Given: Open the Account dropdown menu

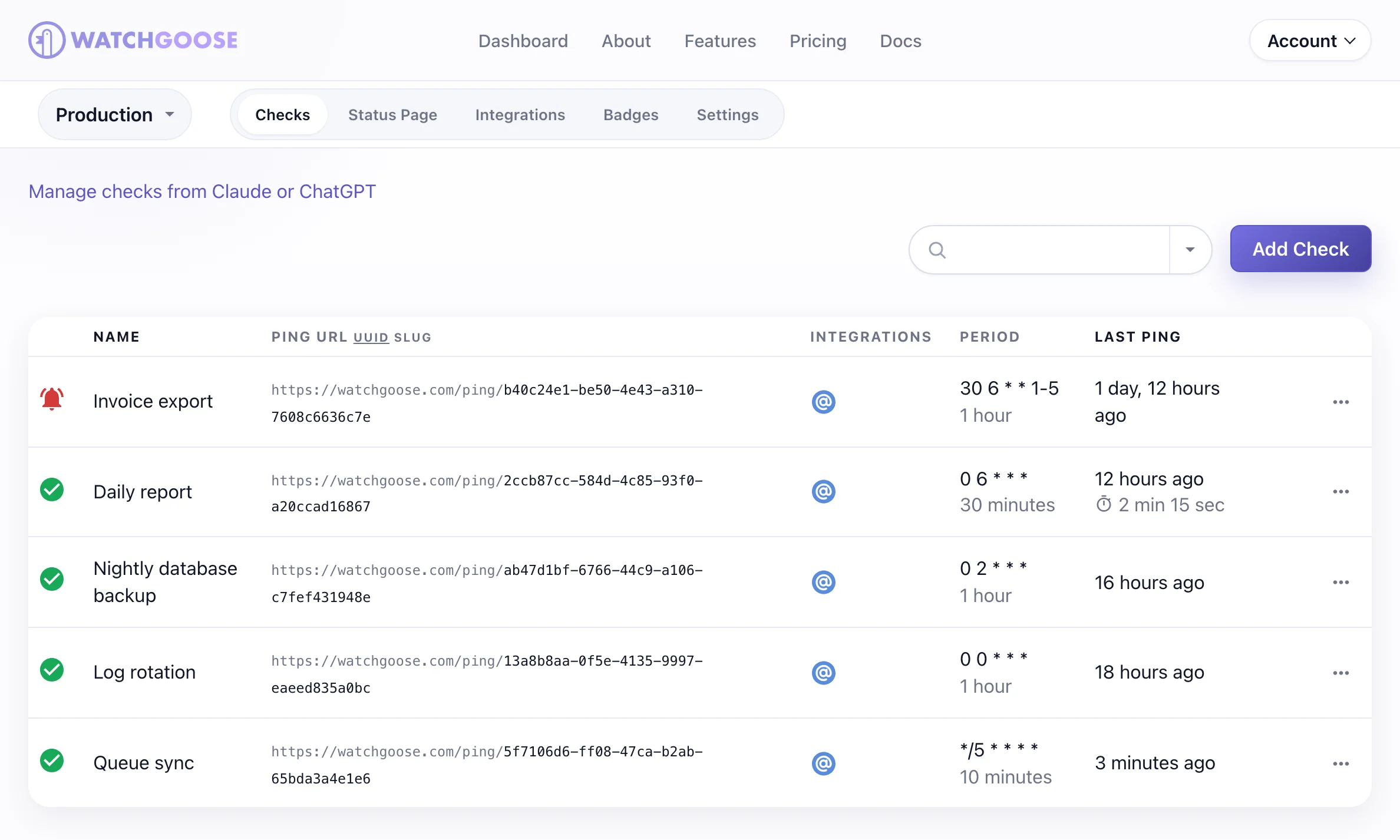Looking at the screenshot, I should 1310,41.
